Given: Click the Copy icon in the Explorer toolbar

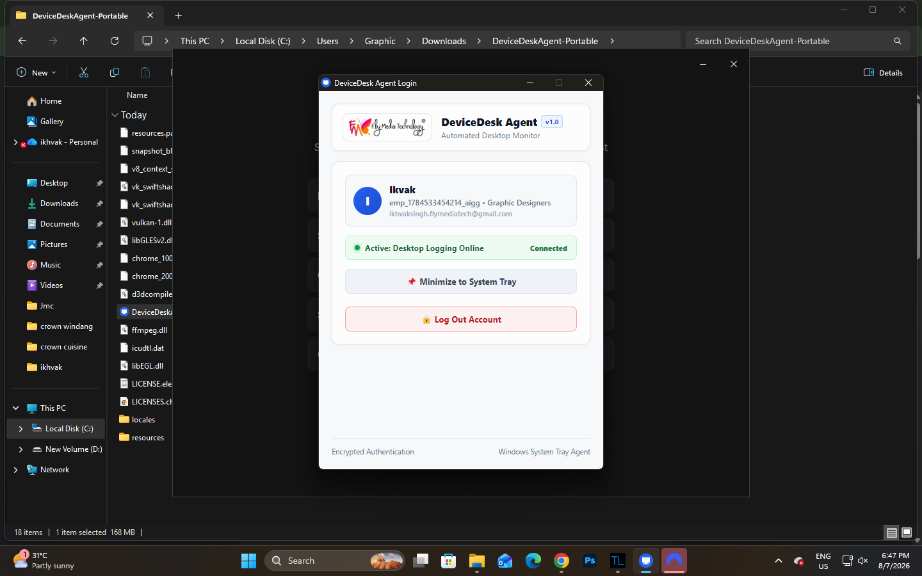Looking at the screenshot, I should 114,72.
